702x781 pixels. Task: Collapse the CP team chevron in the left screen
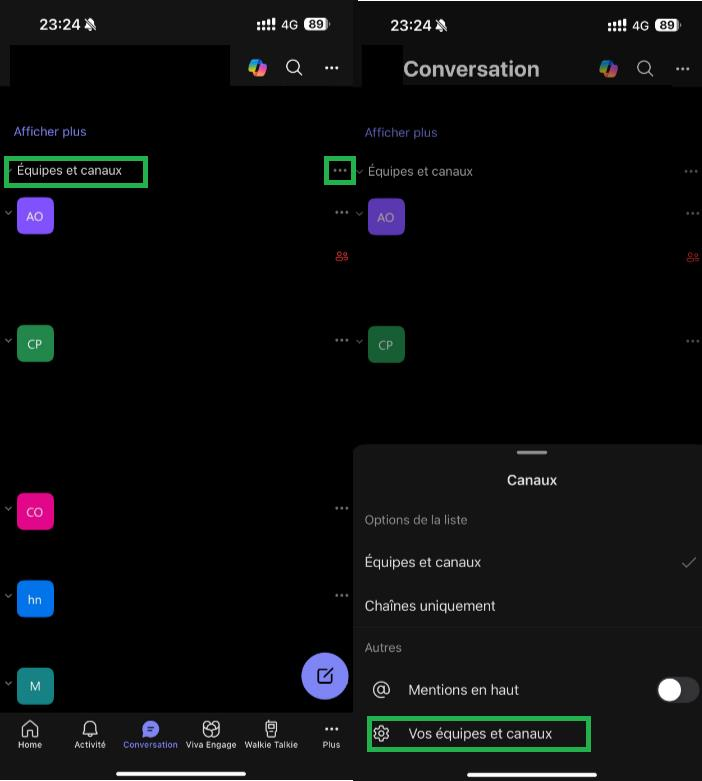tap(8, 341)
